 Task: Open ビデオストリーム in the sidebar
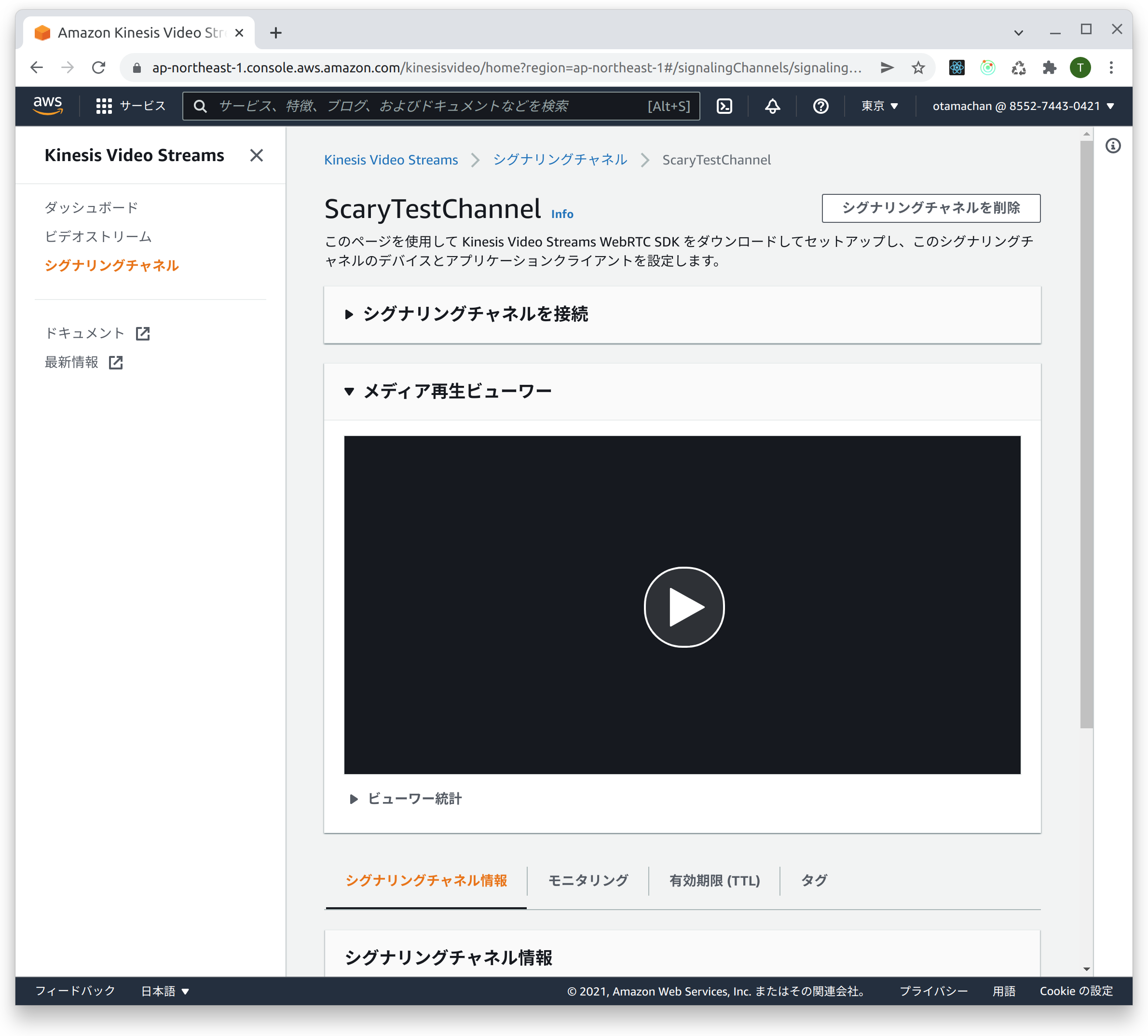pos(98,237)
